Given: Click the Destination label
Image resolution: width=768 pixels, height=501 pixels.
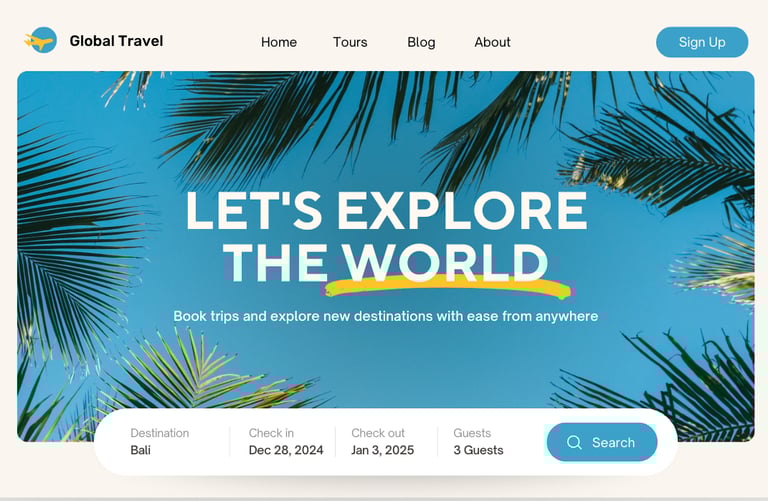Looking at the screenshot, I should 160,433.
